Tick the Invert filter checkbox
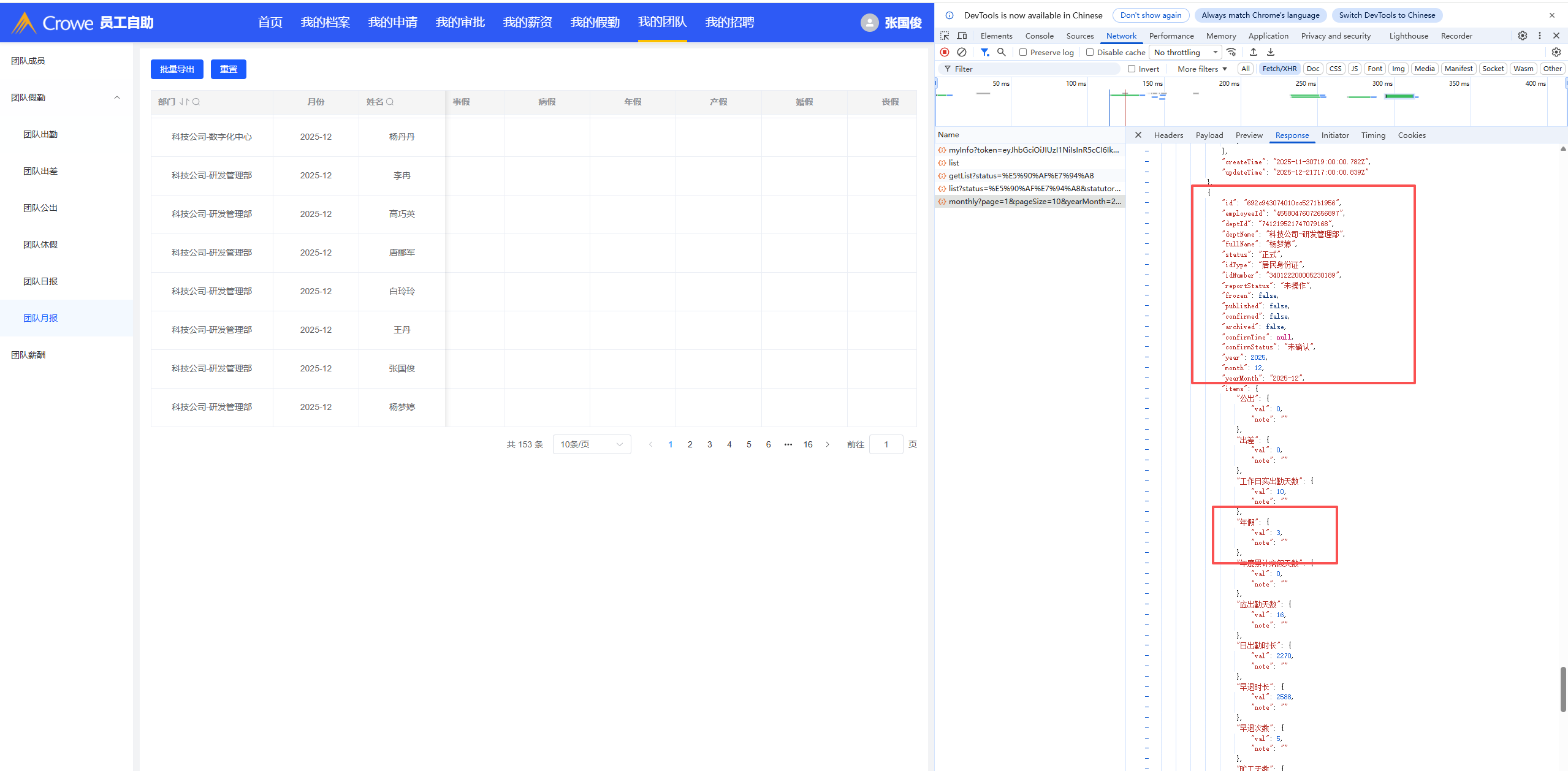 (x=1132, y=69)
